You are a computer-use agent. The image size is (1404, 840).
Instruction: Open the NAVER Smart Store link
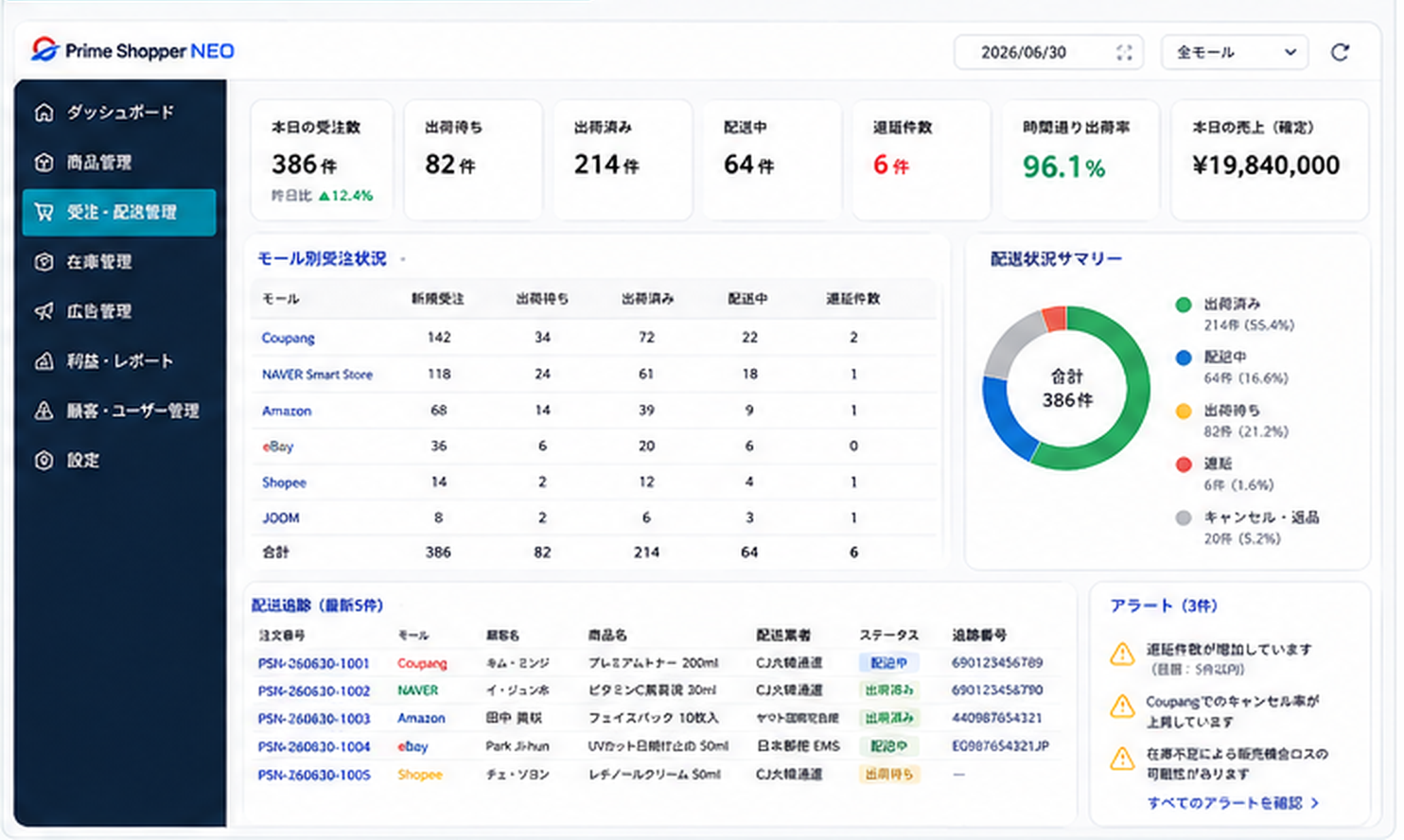click(x=317, y=375)
